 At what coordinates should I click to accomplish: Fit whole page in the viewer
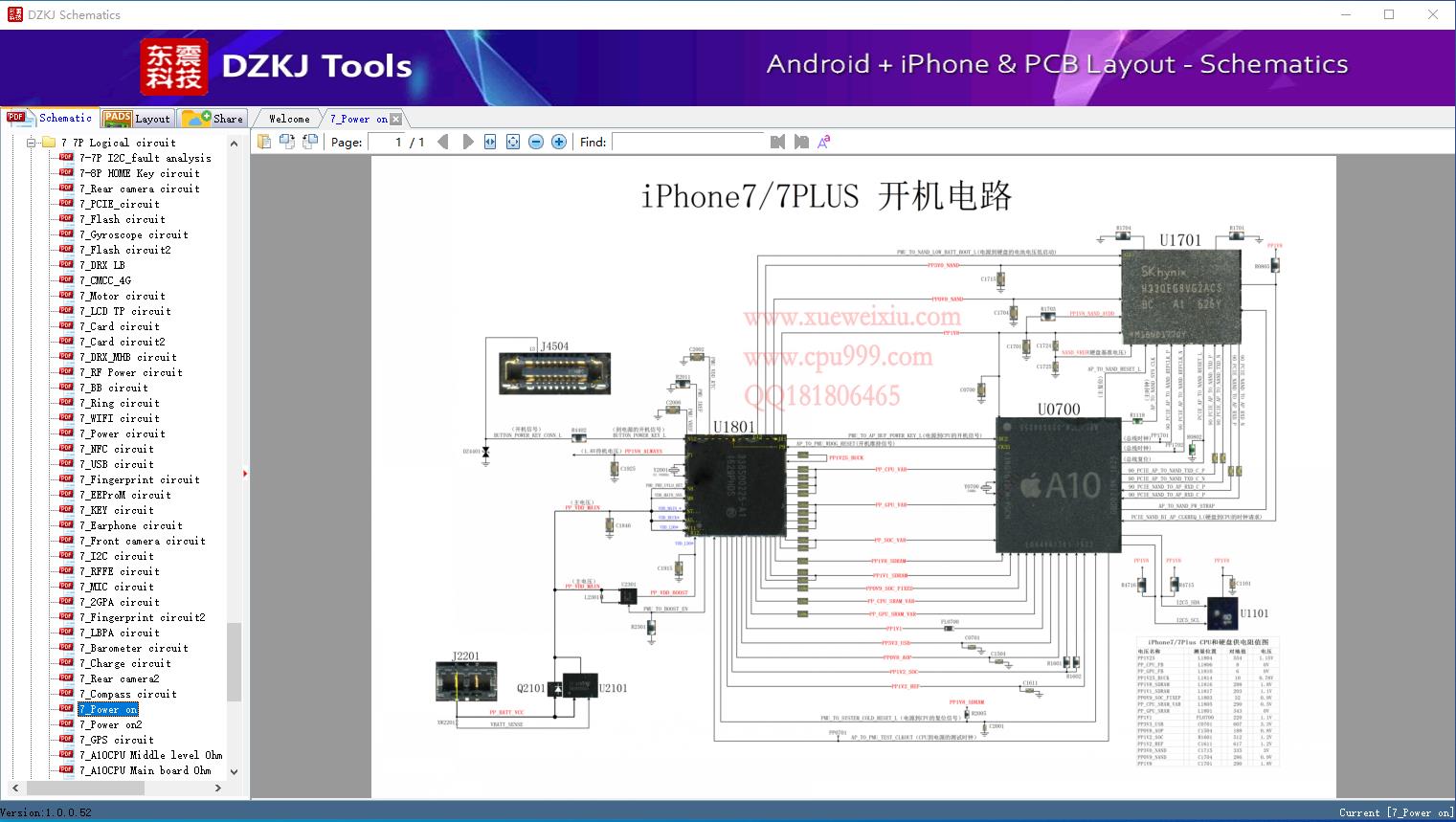tap(513, 142)
